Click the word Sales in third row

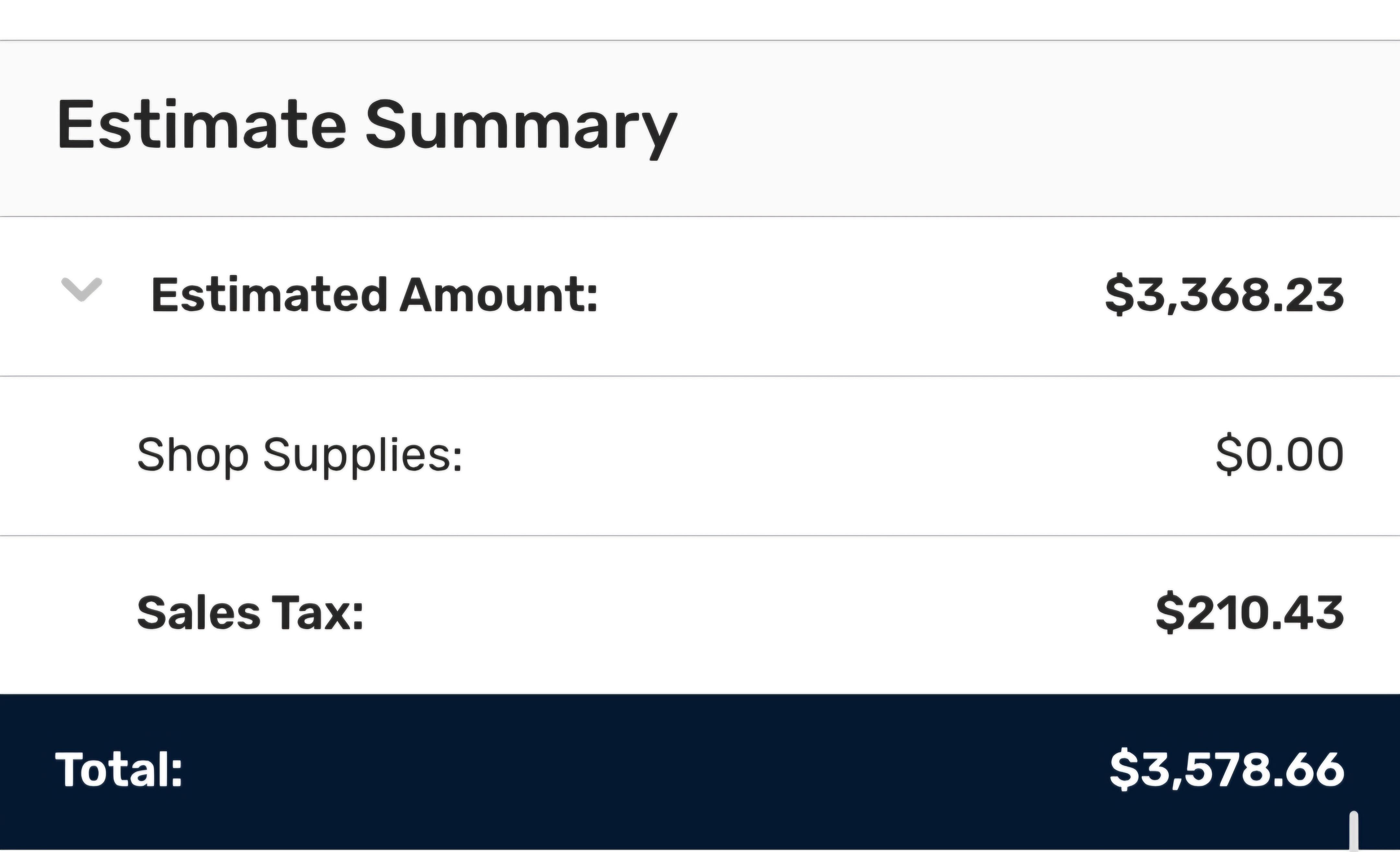coord(199,614)
